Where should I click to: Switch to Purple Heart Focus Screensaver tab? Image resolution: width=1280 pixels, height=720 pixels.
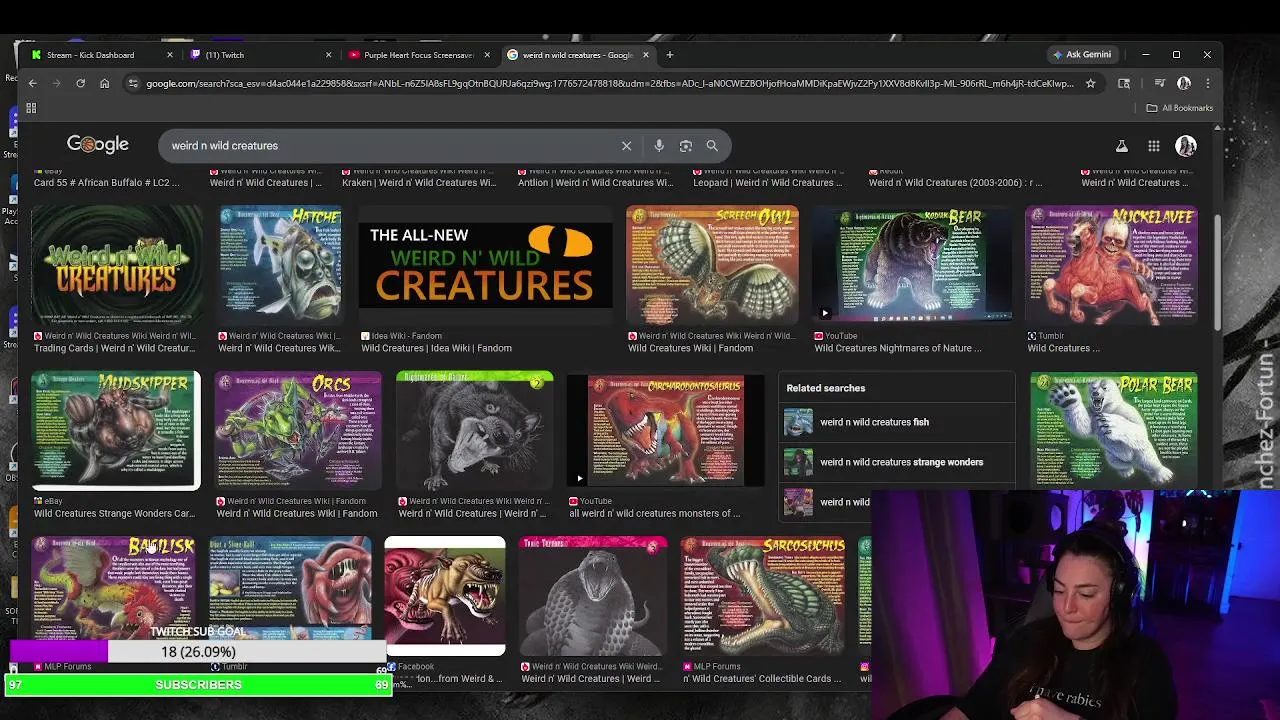418,55
